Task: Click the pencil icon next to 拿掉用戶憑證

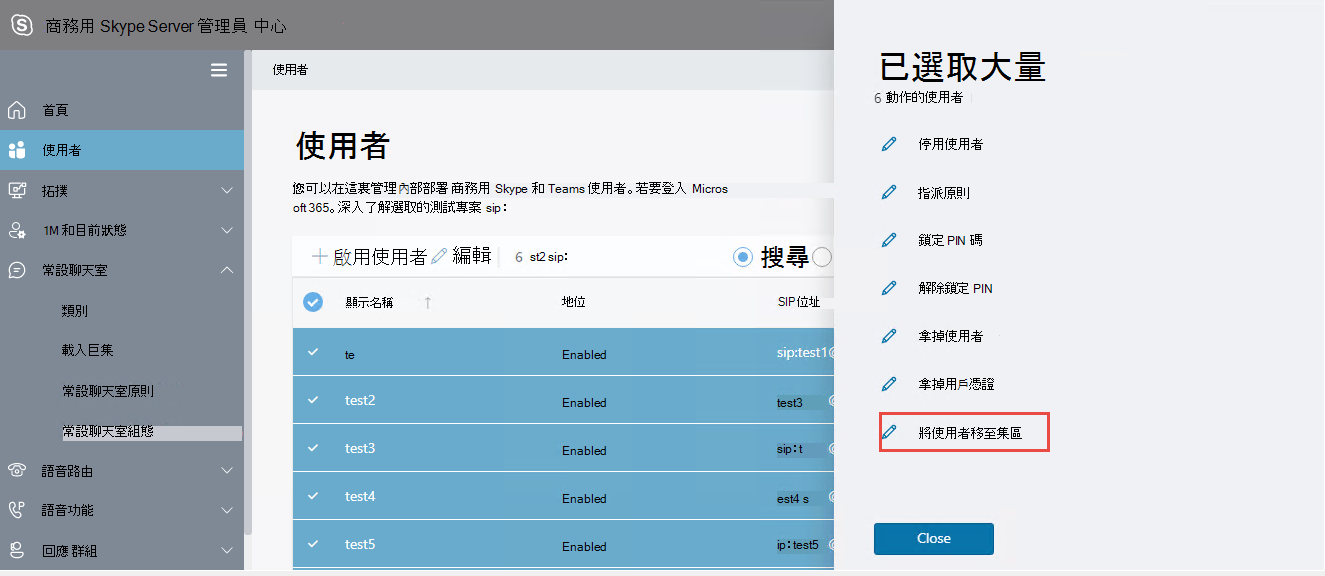Action: click(889, 384)
